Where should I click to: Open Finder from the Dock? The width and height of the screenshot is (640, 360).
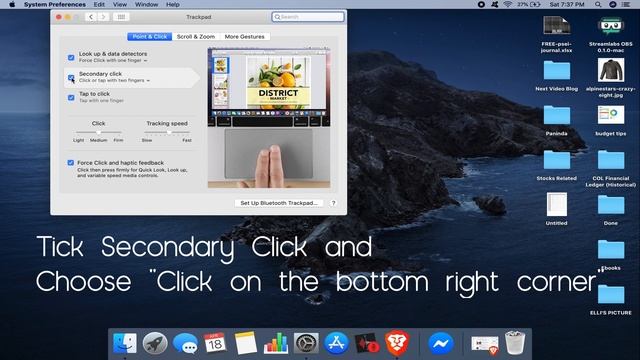pos(124,343)
